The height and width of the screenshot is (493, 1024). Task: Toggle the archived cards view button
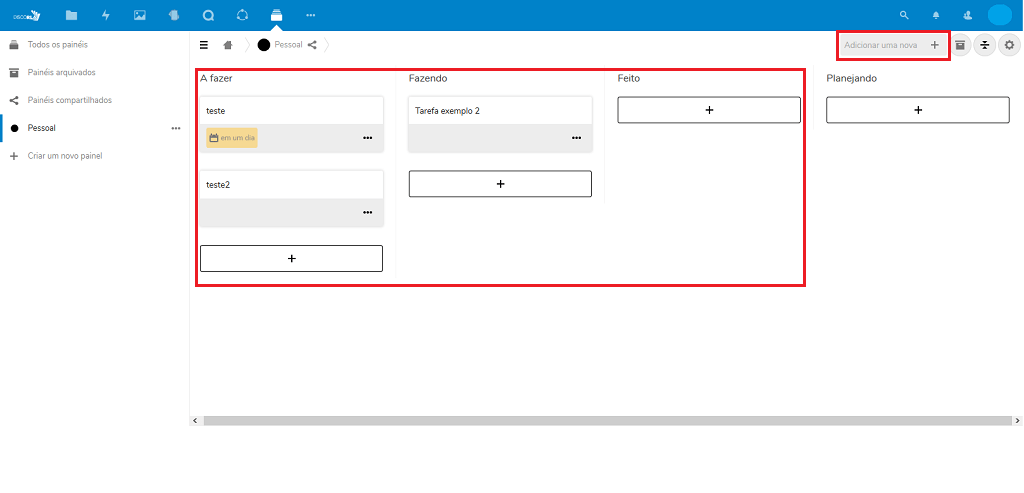(x=960, y=45)
